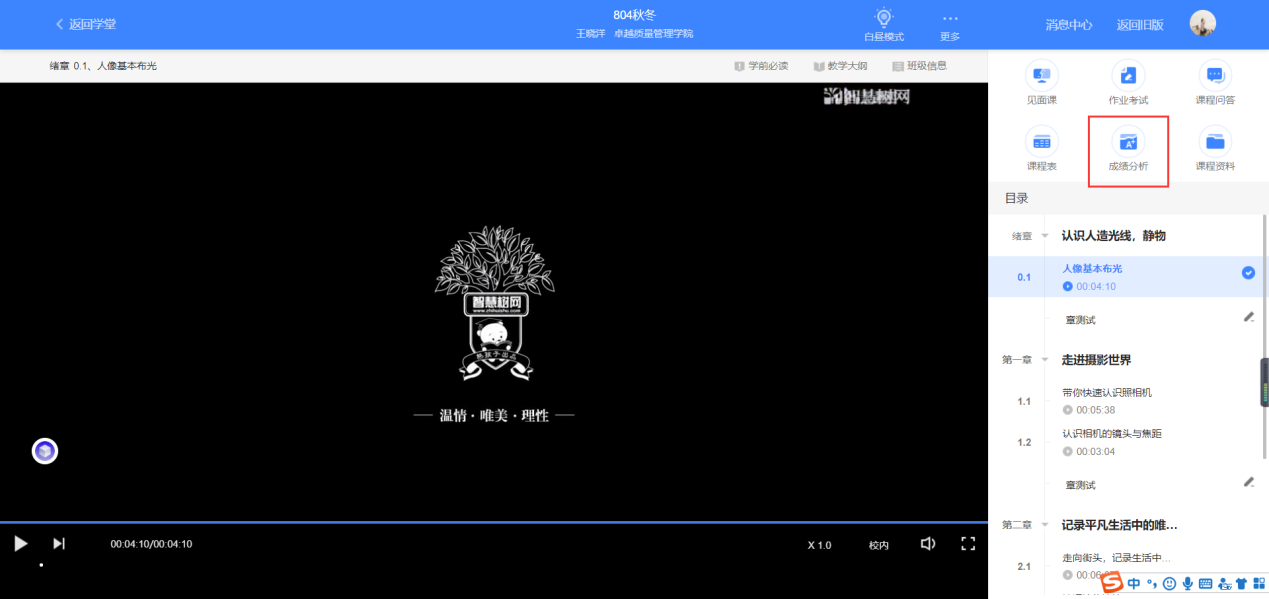
Task: Click chapter title 记录平凡生活中的唯…
Action: click(1119, 525)
